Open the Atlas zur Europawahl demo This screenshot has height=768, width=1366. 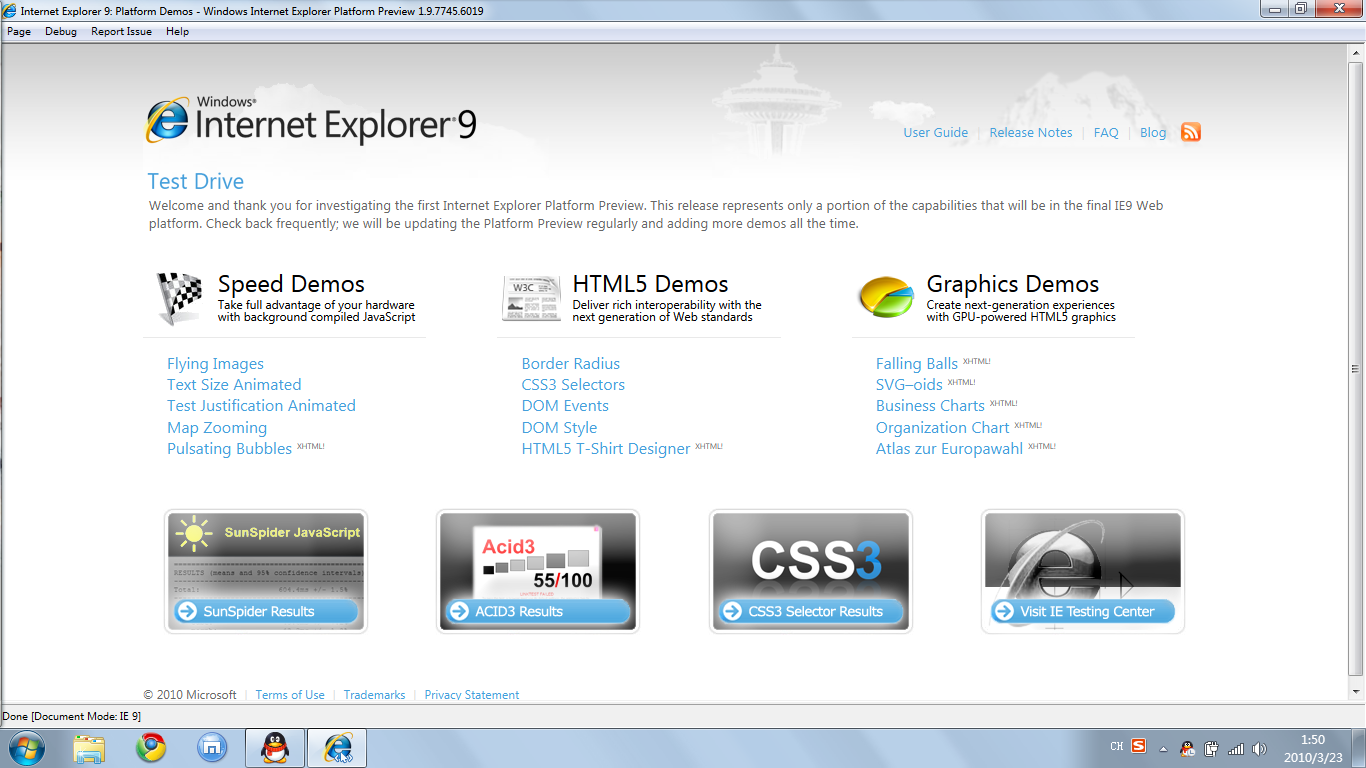coord(949,449)
